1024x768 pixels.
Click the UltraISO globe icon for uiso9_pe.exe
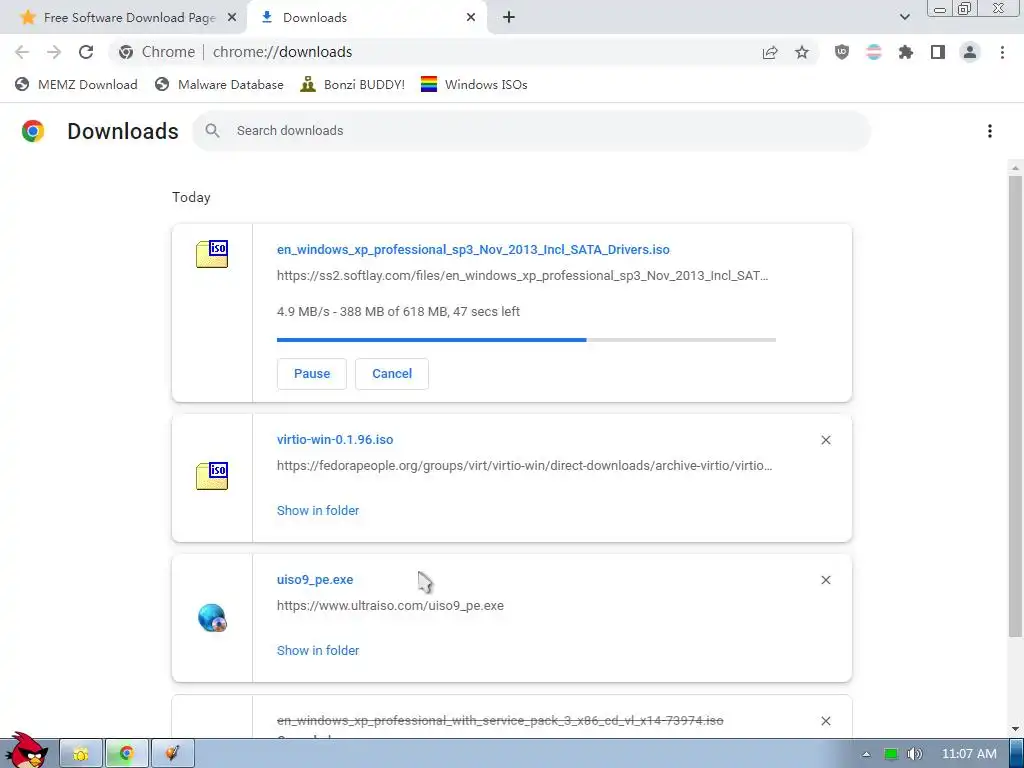point(212,618)
